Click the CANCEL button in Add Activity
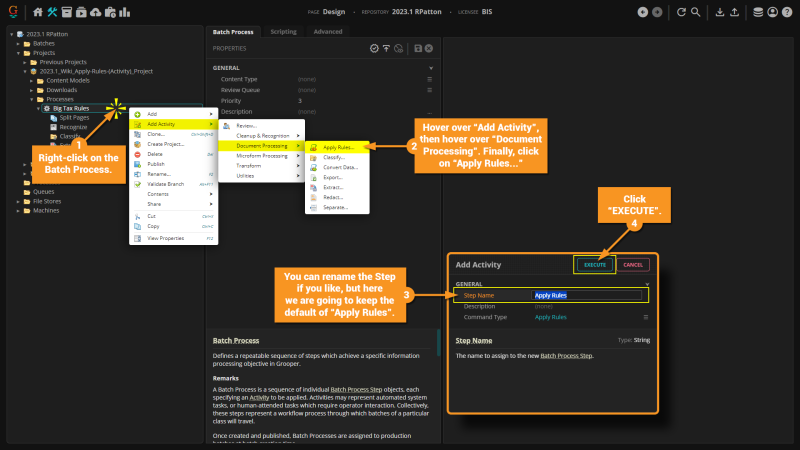The image size is (800, 450). pos(633,265)
